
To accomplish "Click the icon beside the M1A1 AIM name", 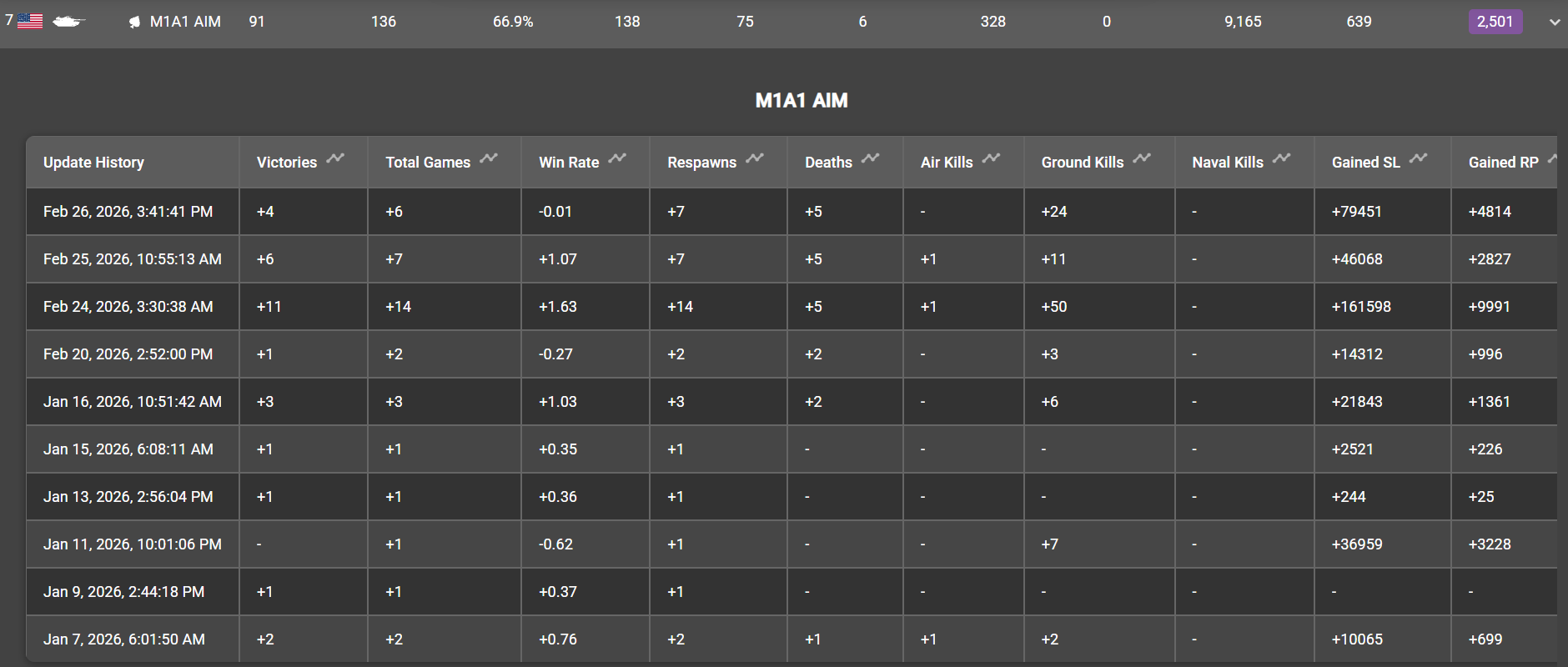I will pyautogui.click(x=134, y=23).
